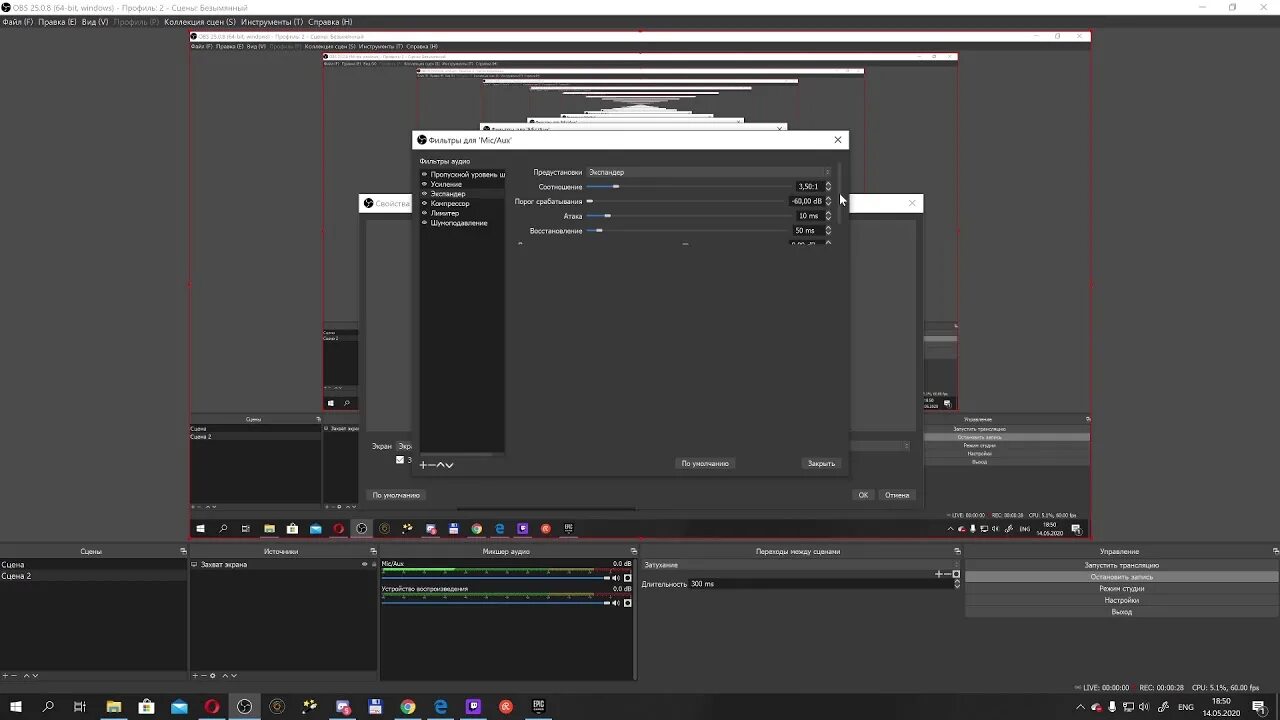1280x720 pixels.
Task: Move source up in Sources dock
Action: pos(225,676)
